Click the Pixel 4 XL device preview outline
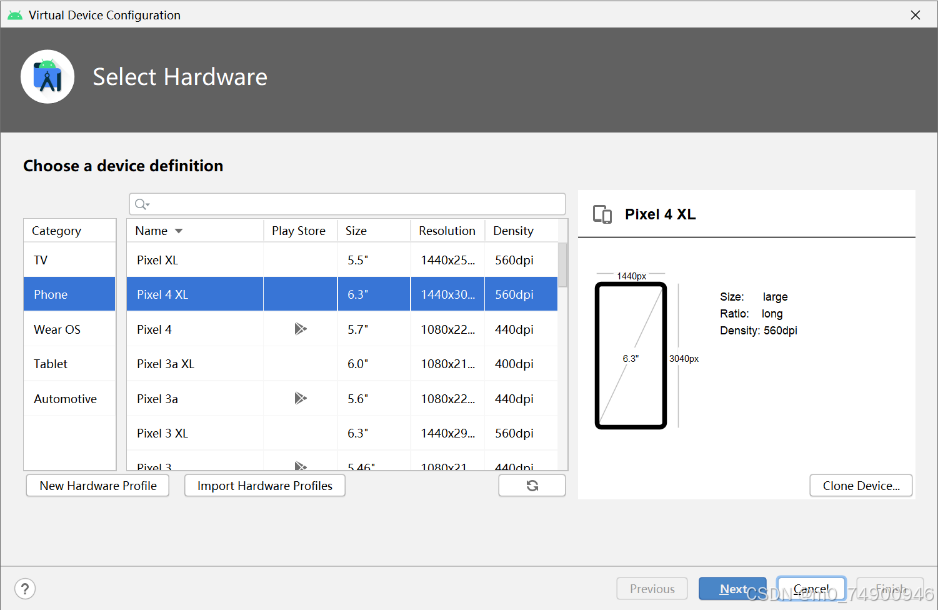The width and height of the screenshot is (938, 610). (631, 356)
